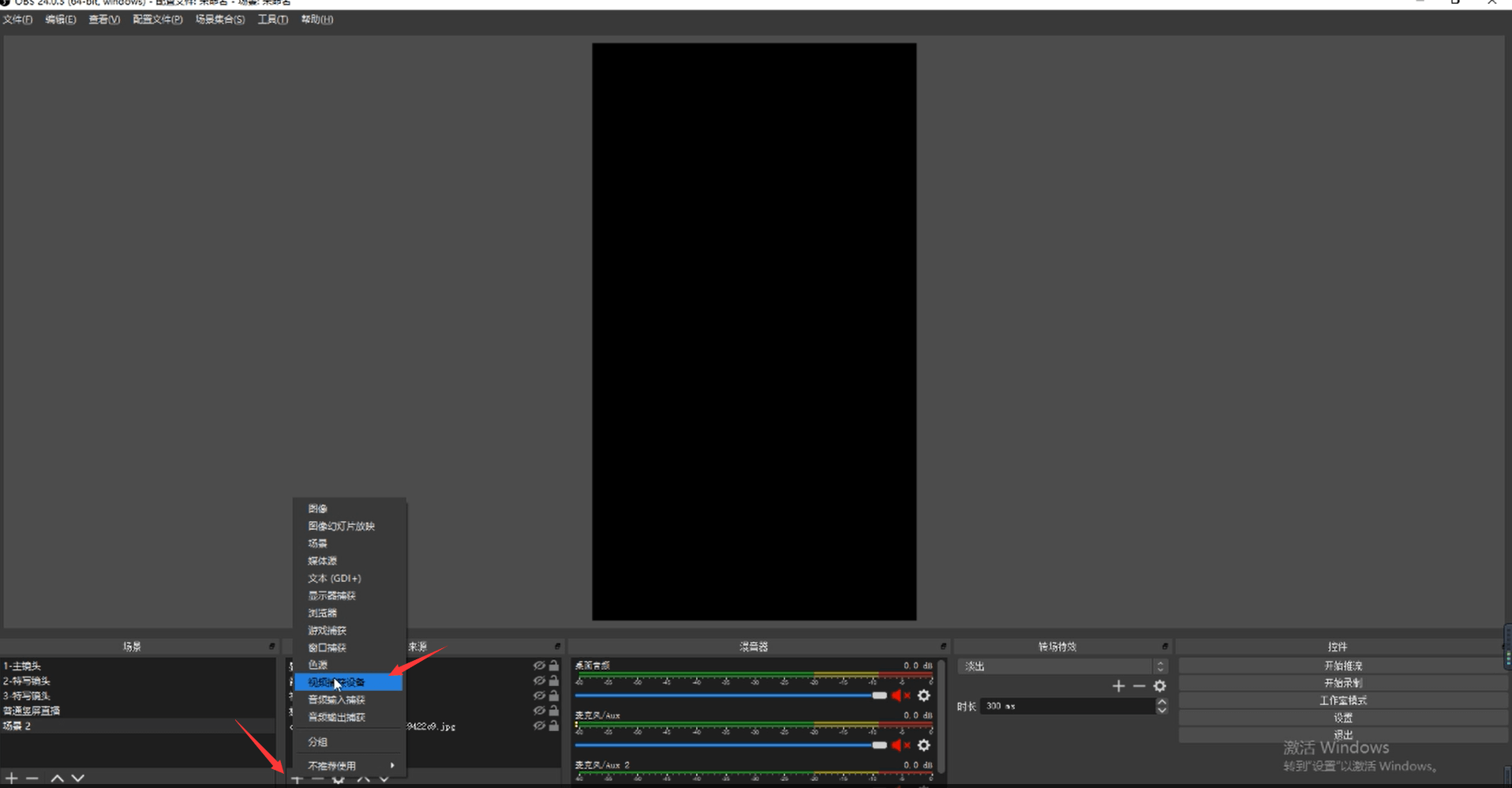
Task: Select the 1-主镜头 scene
Action: tap(138, 666)
